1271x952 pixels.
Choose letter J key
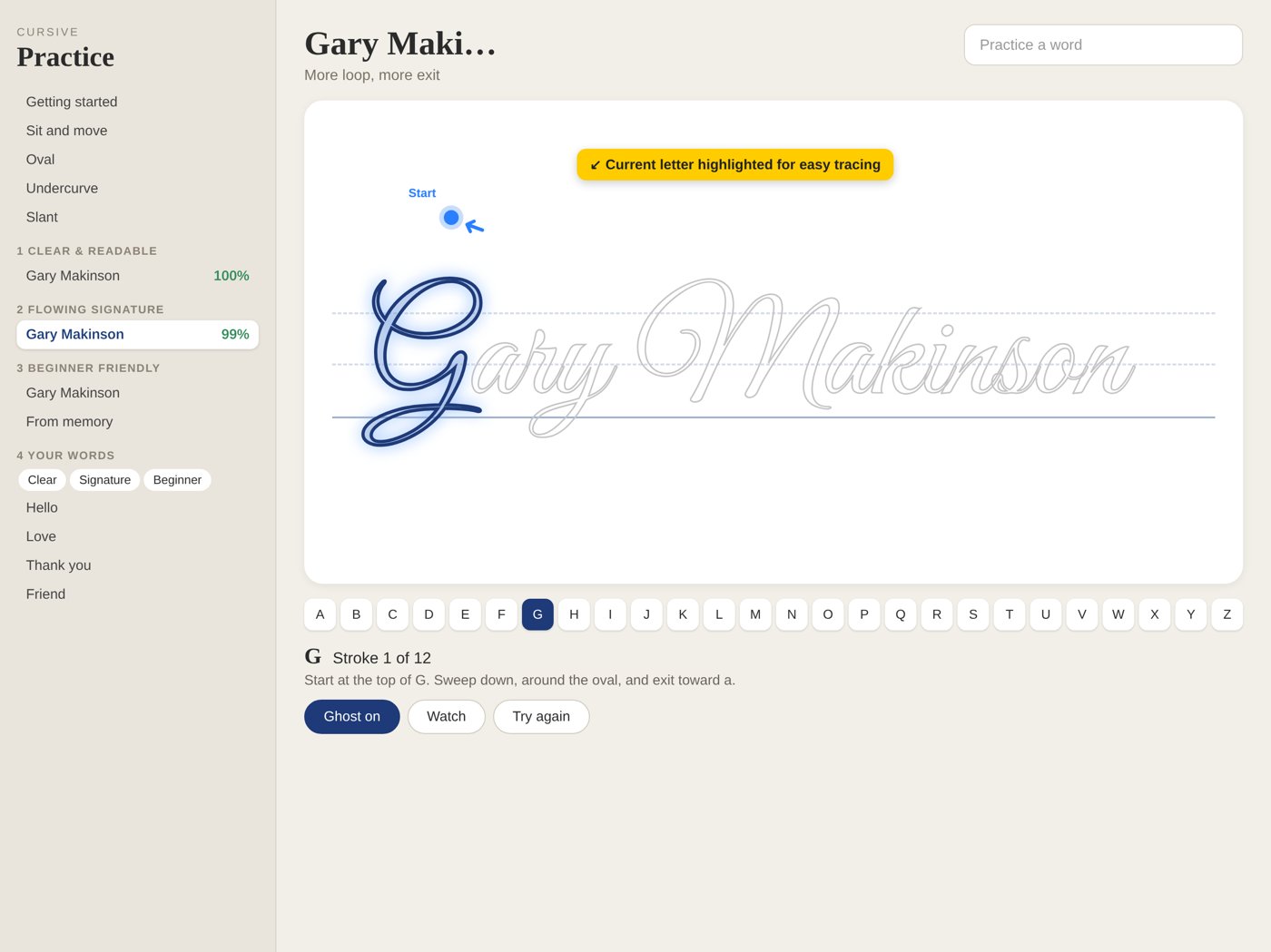pyautogui.click(x=646, y=614)
